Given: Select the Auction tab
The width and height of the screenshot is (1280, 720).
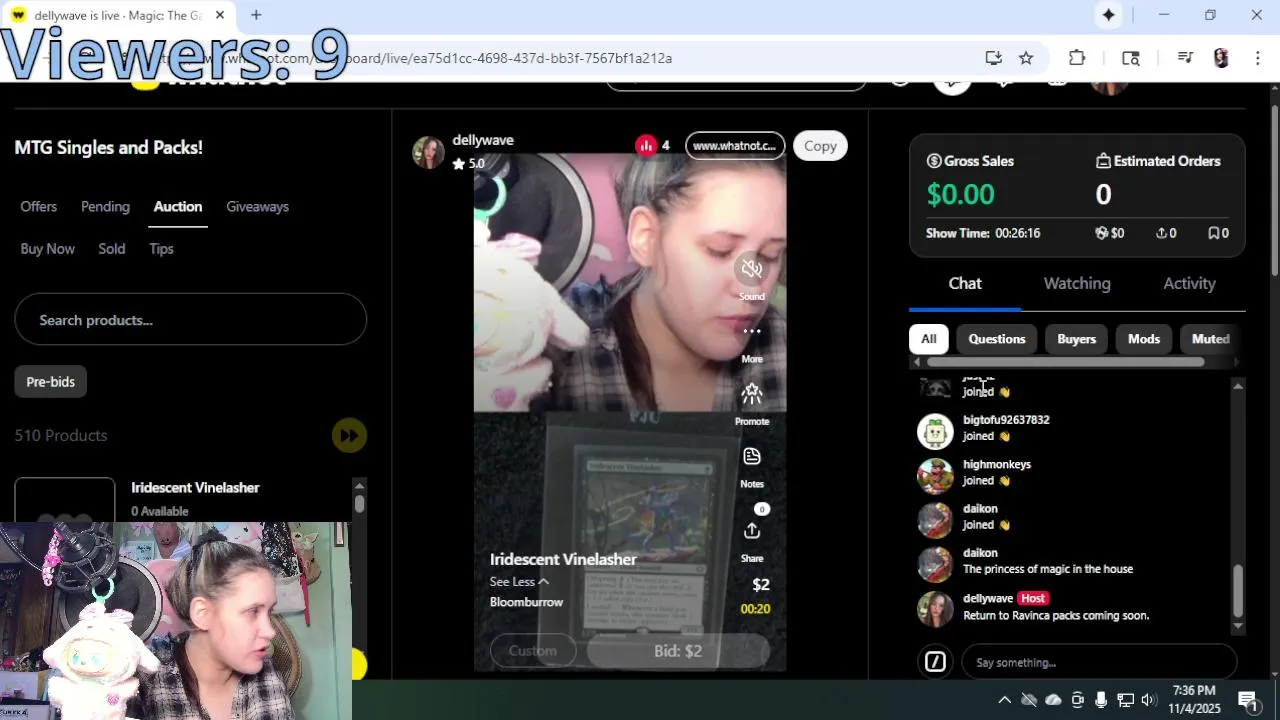Looking at the screenshot, I should pyautogui.click(x=178, y=206).
